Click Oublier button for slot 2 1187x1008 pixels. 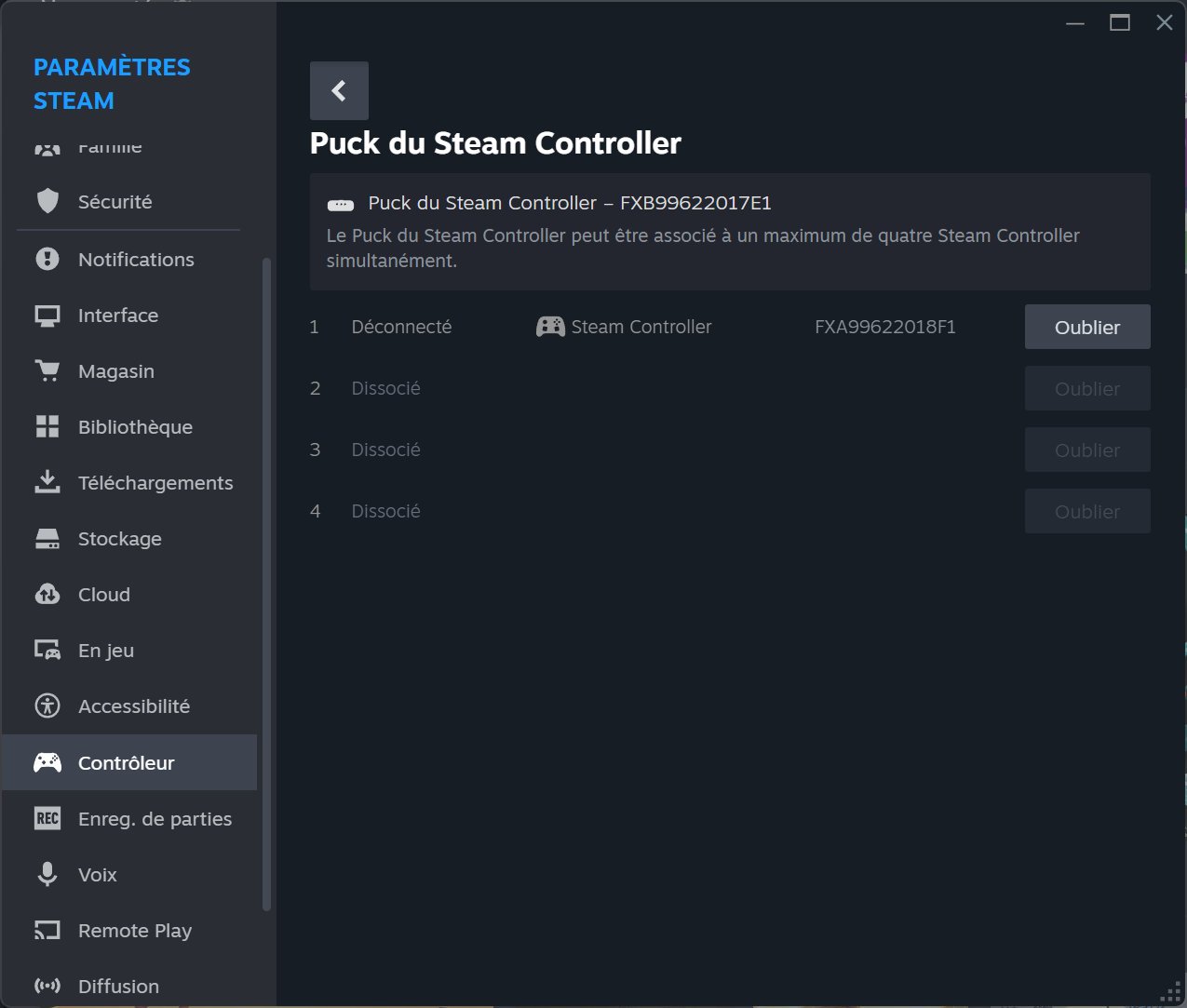pos(1087,388)
